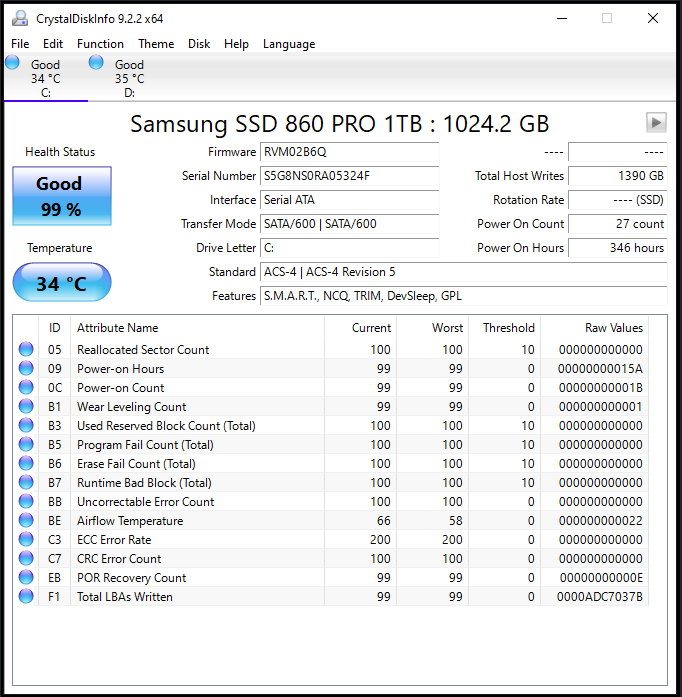Switch to the D: drive tab
This screenshot has width=682, height=697.
(129, 78)
